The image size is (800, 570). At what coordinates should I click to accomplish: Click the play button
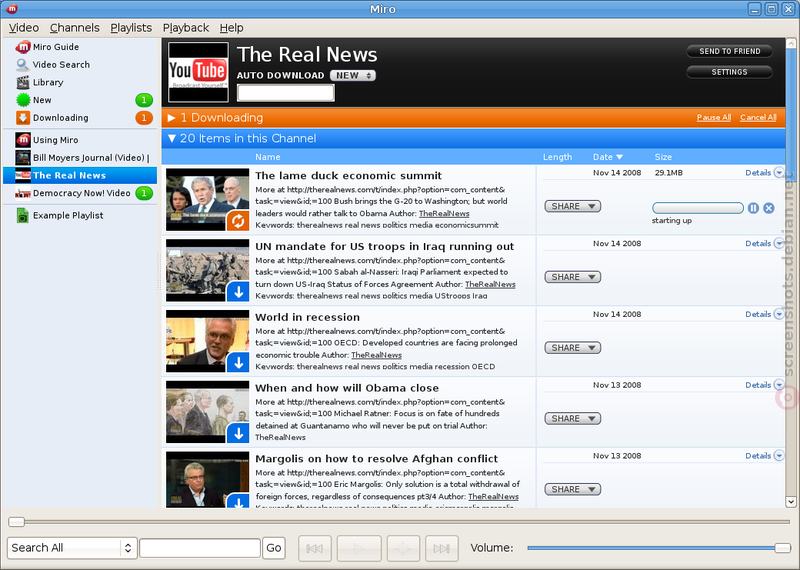[x=359, y=548]
